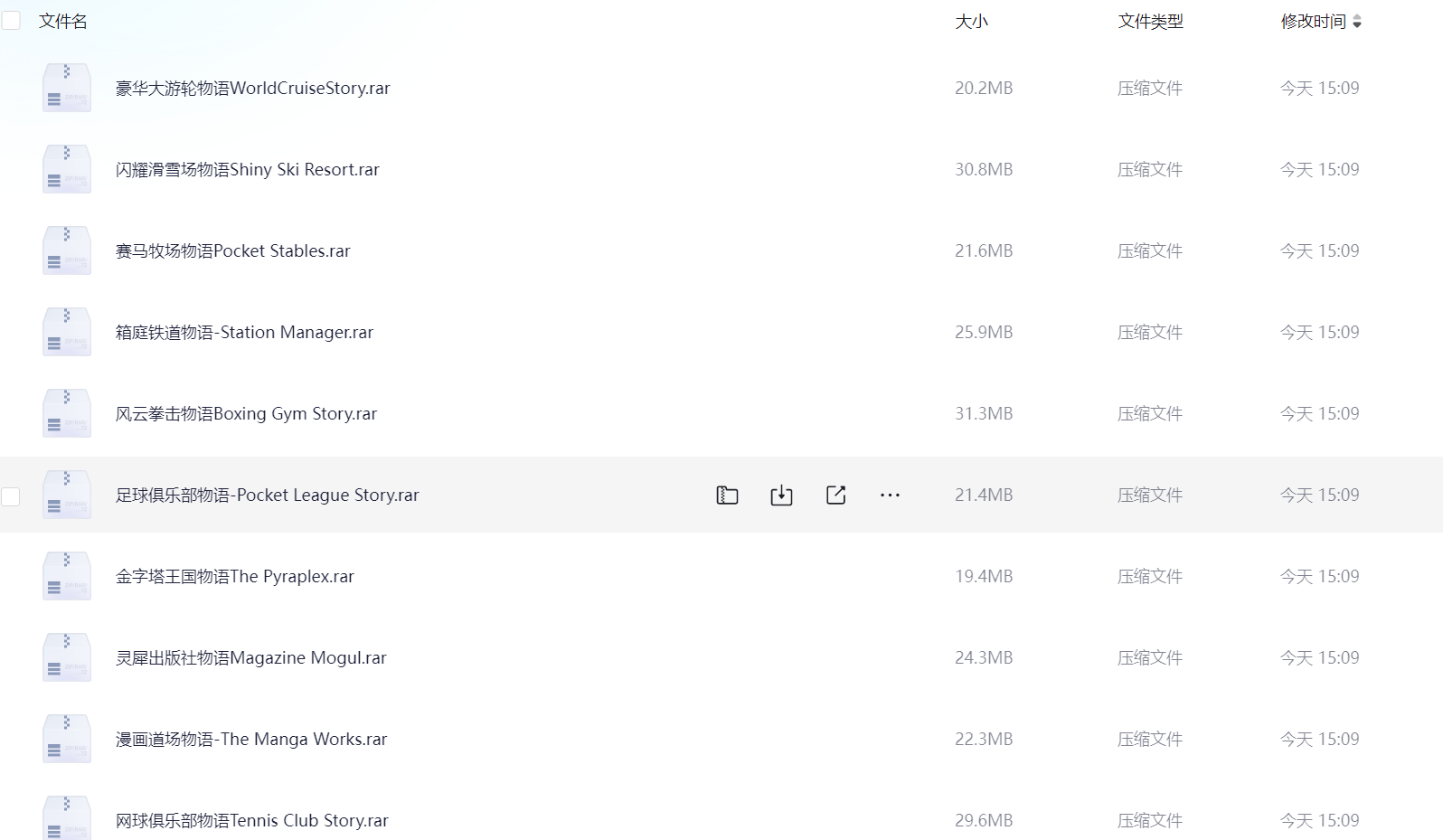Open The Manga Works.rar file name
The height and width of the screenshot is (840, 1443).
tap(251, 739)
